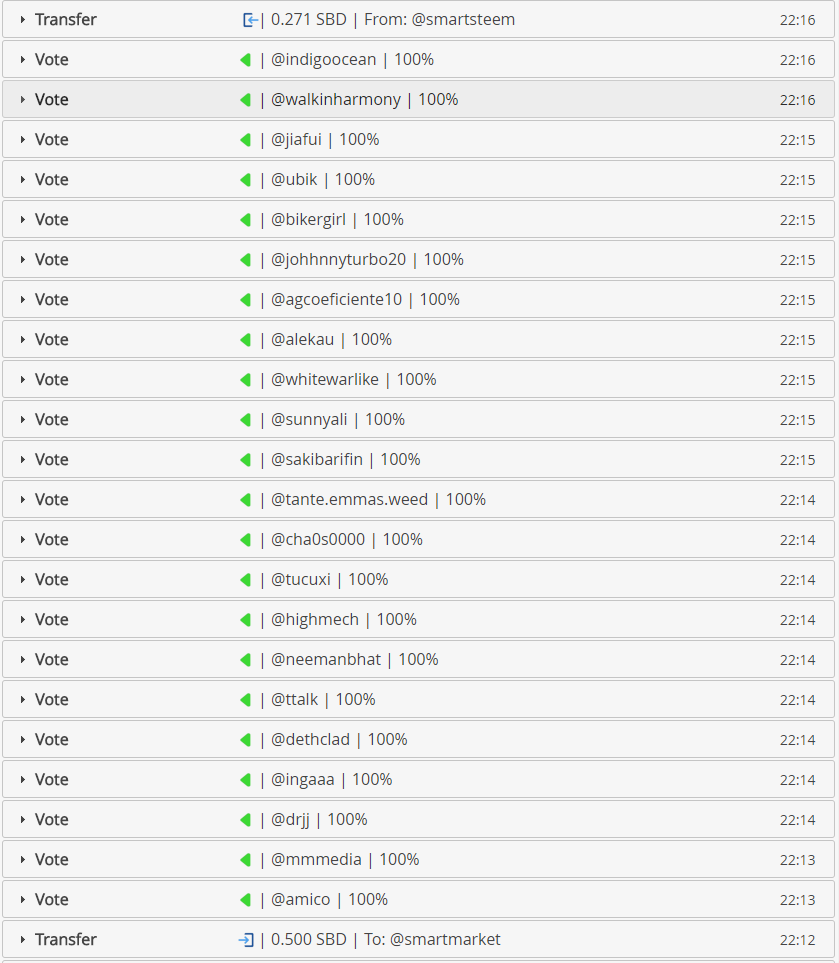Expand the Vote row for @alekau
This screenshot has height=963, width=839.
click(x=23, y=339)
